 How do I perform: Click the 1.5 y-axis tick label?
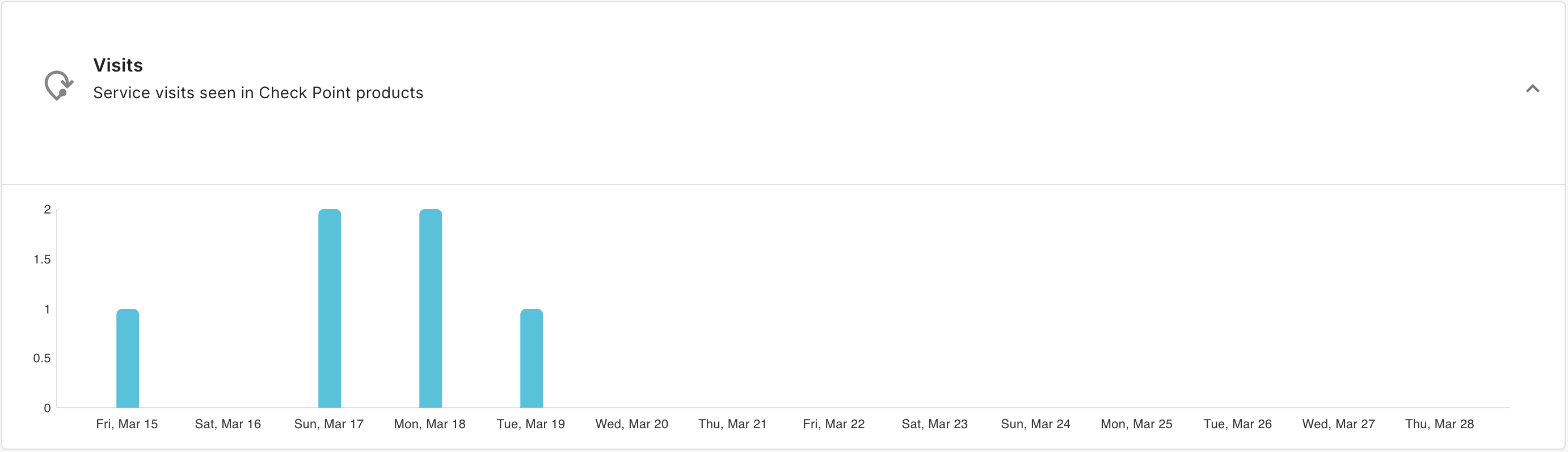point(42,260)
